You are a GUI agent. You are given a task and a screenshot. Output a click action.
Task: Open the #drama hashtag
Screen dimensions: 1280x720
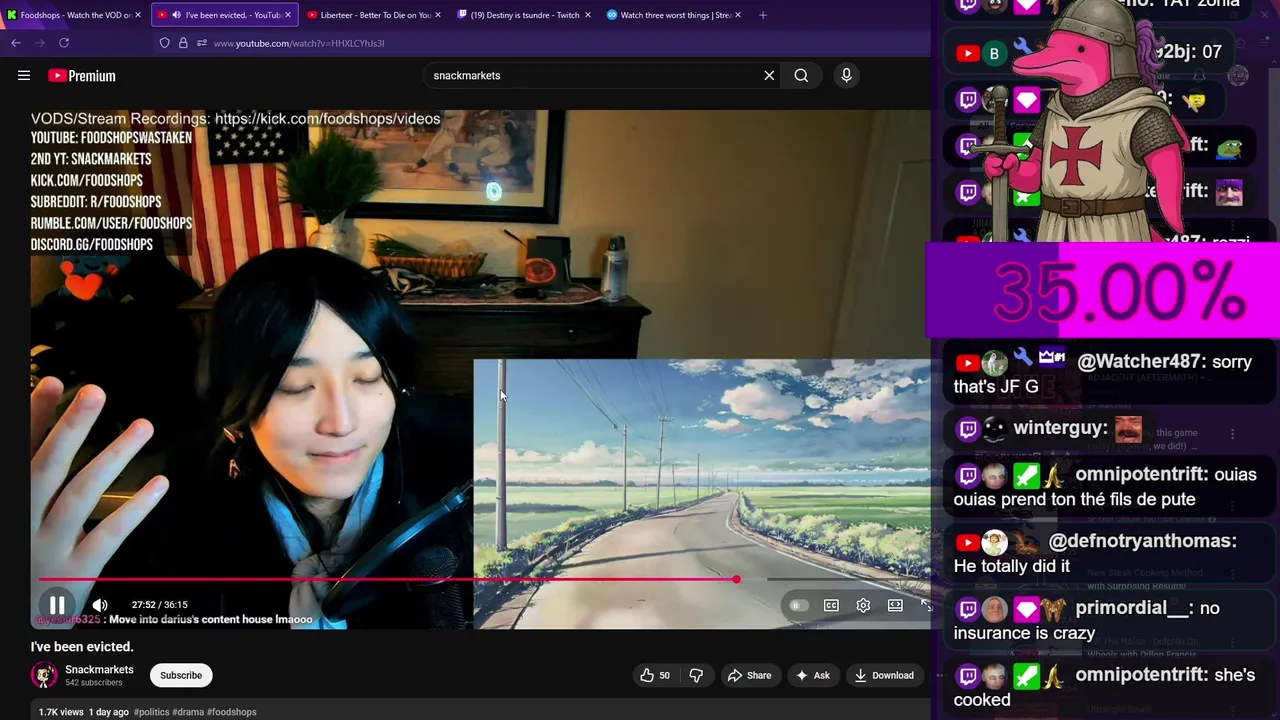pyautogui.click(x=188, y=712)
